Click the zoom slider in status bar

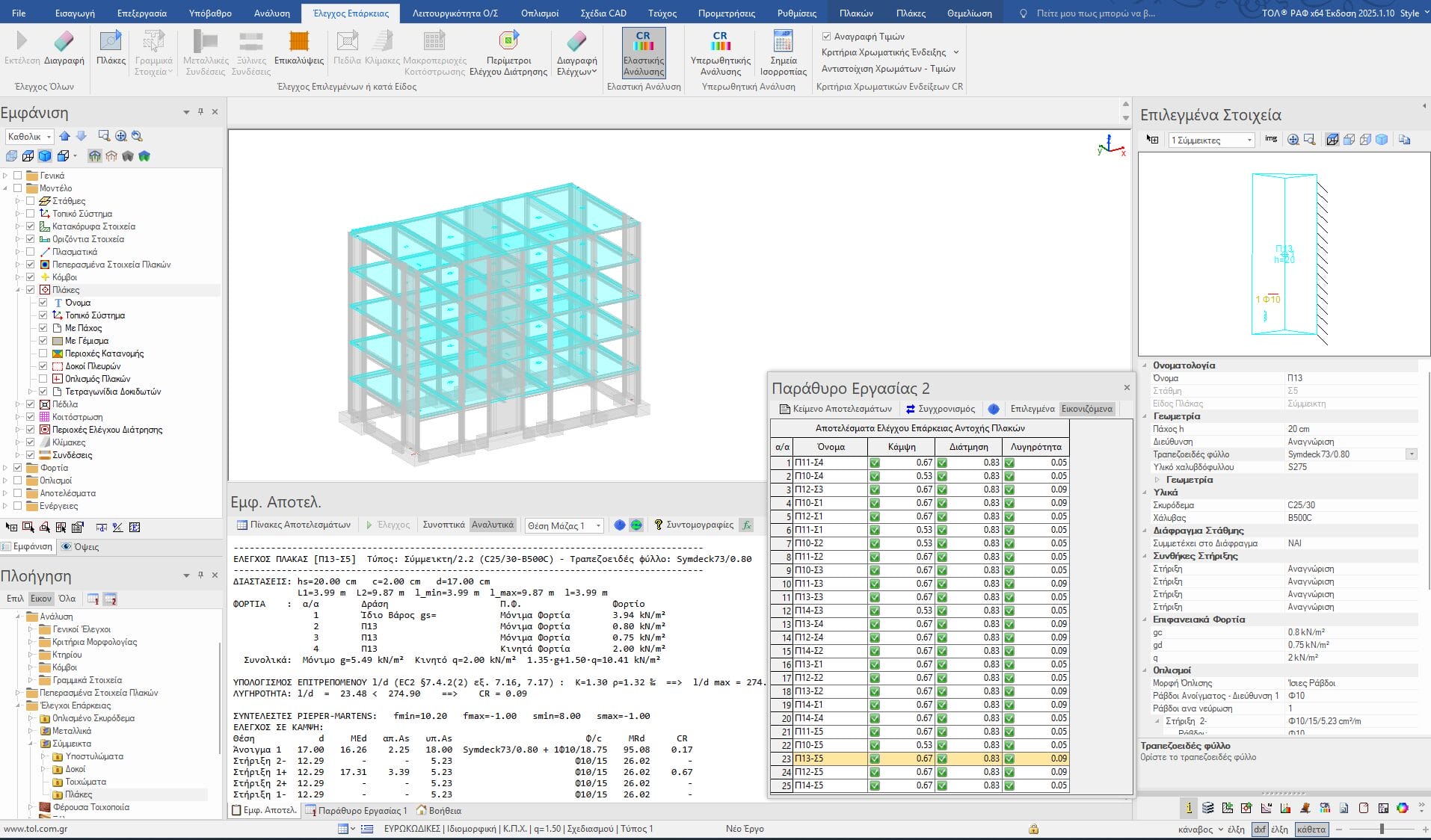click(x=1382, y=829)
